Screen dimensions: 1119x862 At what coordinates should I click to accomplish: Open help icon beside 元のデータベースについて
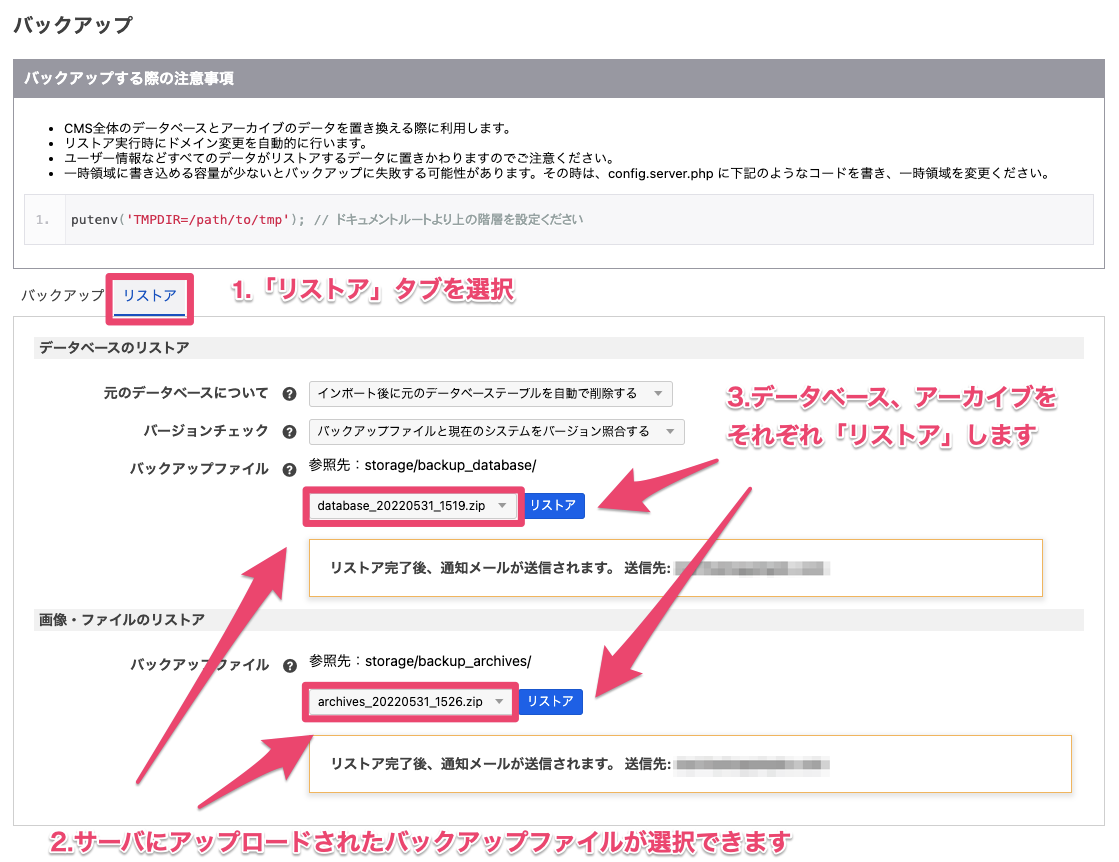290,394
